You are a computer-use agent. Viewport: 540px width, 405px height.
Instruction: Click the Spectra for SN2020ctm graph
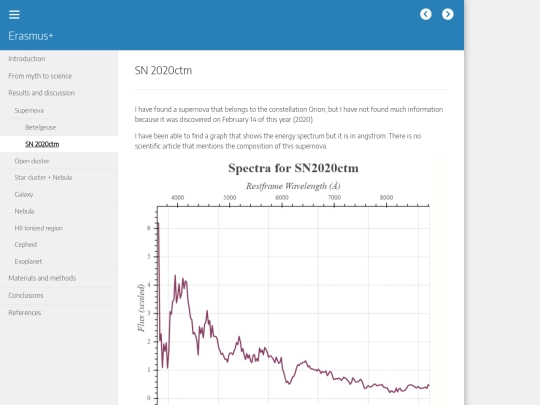(291, 282)
